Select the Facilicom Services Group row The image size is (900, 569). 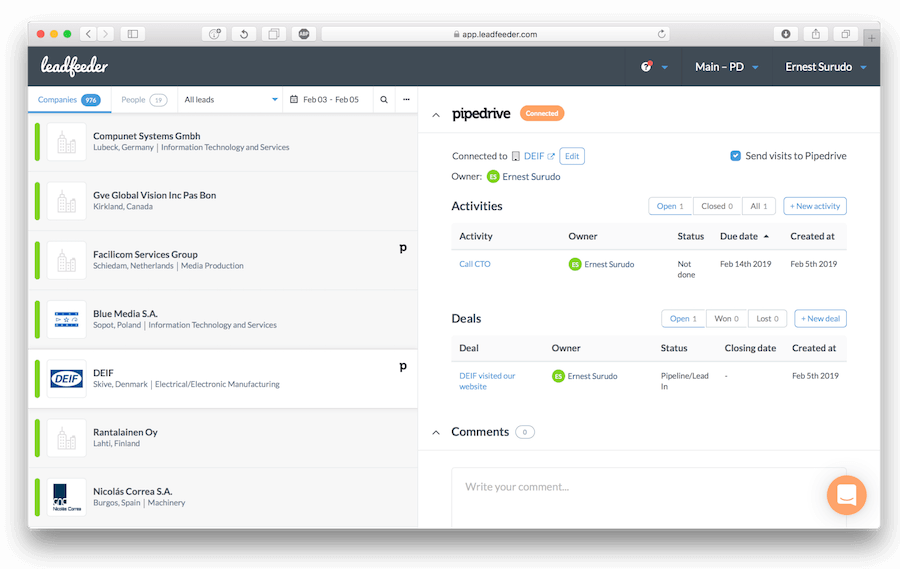click(x=223, y=261)
